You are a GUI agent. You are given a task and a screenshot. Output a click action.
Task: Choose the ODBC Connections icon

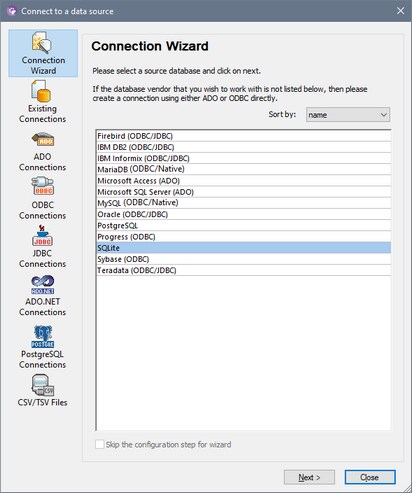coord(42,186)
